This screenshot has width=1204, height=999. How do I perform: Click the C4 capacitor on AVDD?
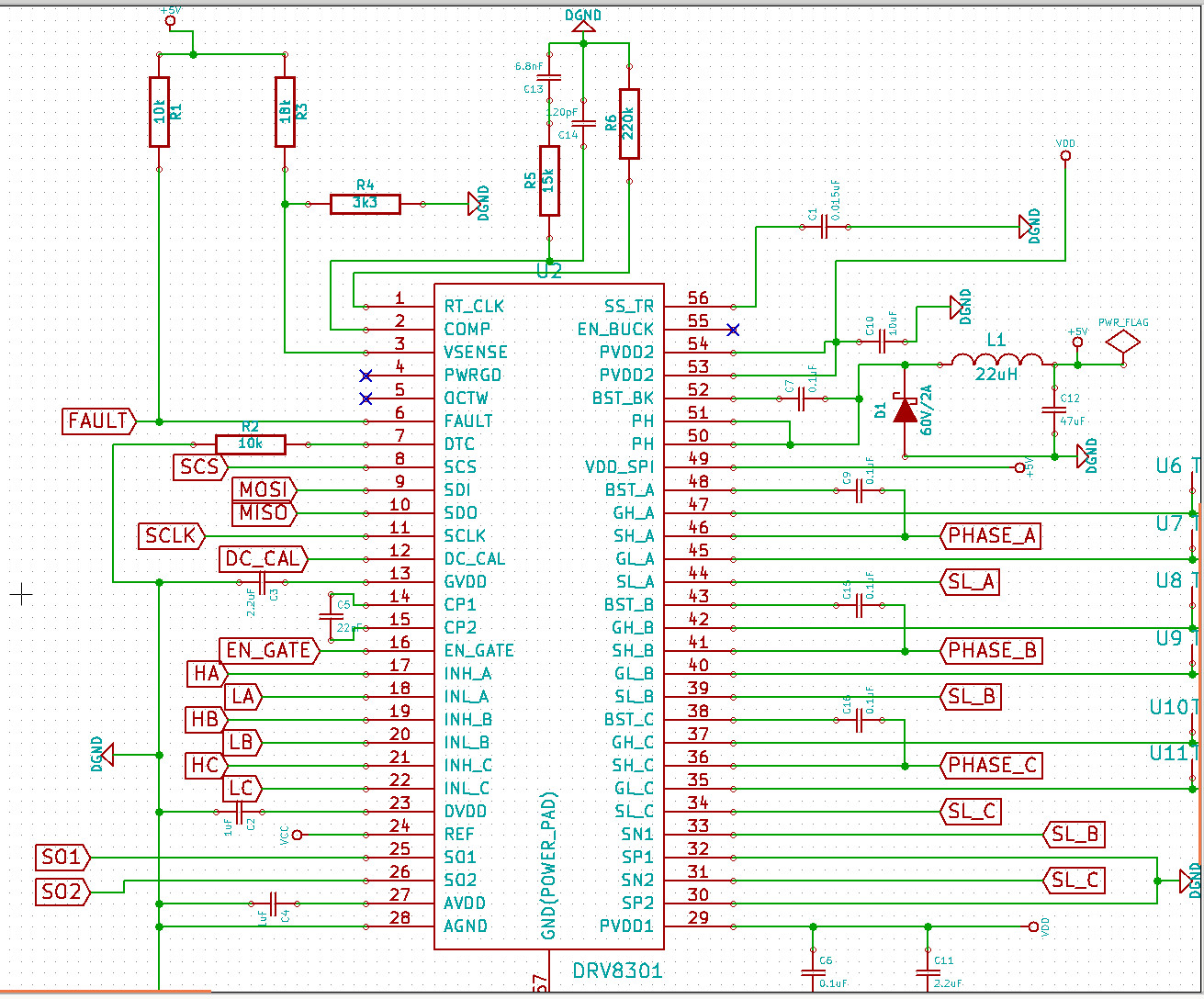click(x=273, y=904)
